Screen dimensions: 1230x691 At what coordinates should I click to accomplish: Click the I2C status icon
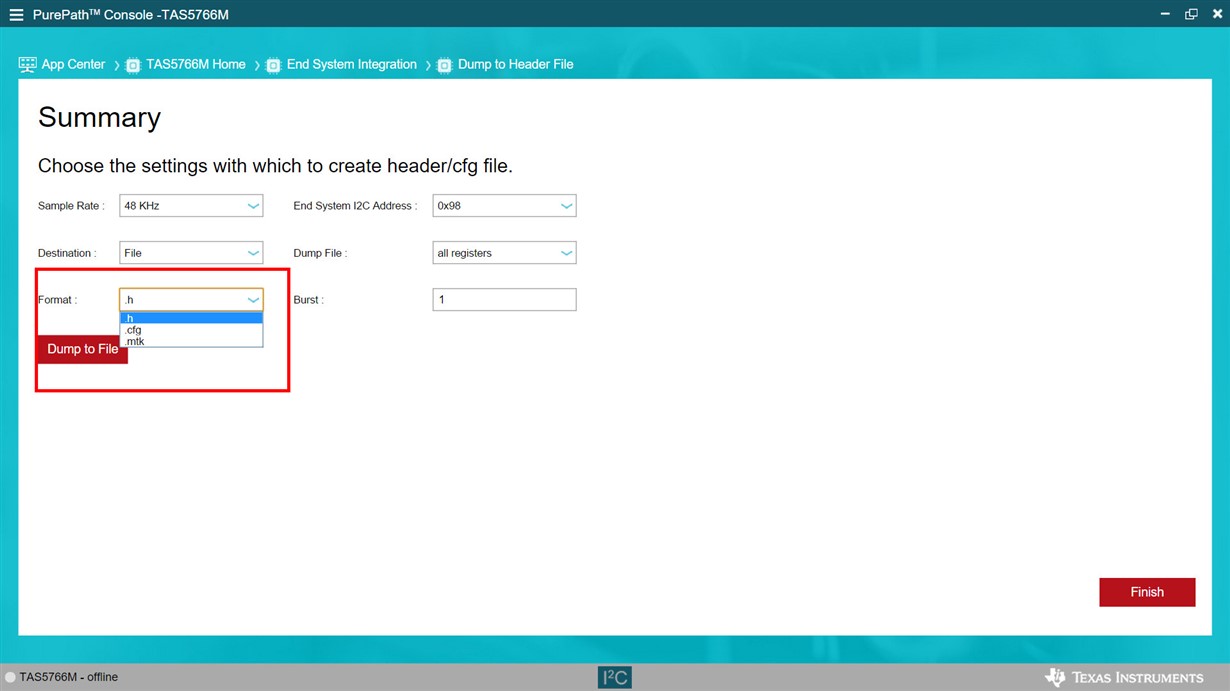click(614, 678)
